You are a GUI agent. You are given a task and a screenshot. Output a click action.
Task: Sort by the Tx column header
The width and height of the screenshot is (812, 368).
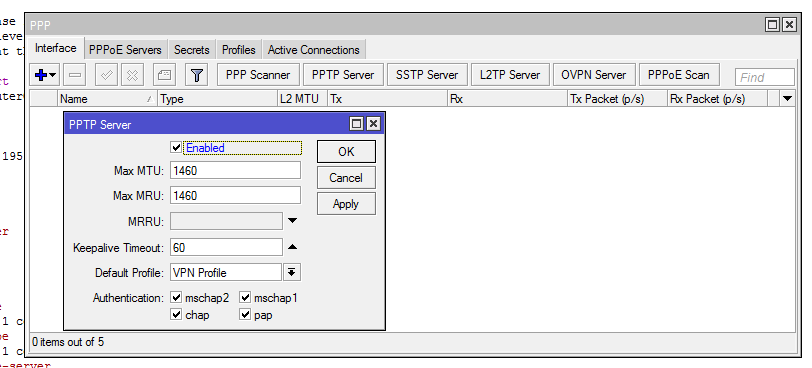point(387,98)
